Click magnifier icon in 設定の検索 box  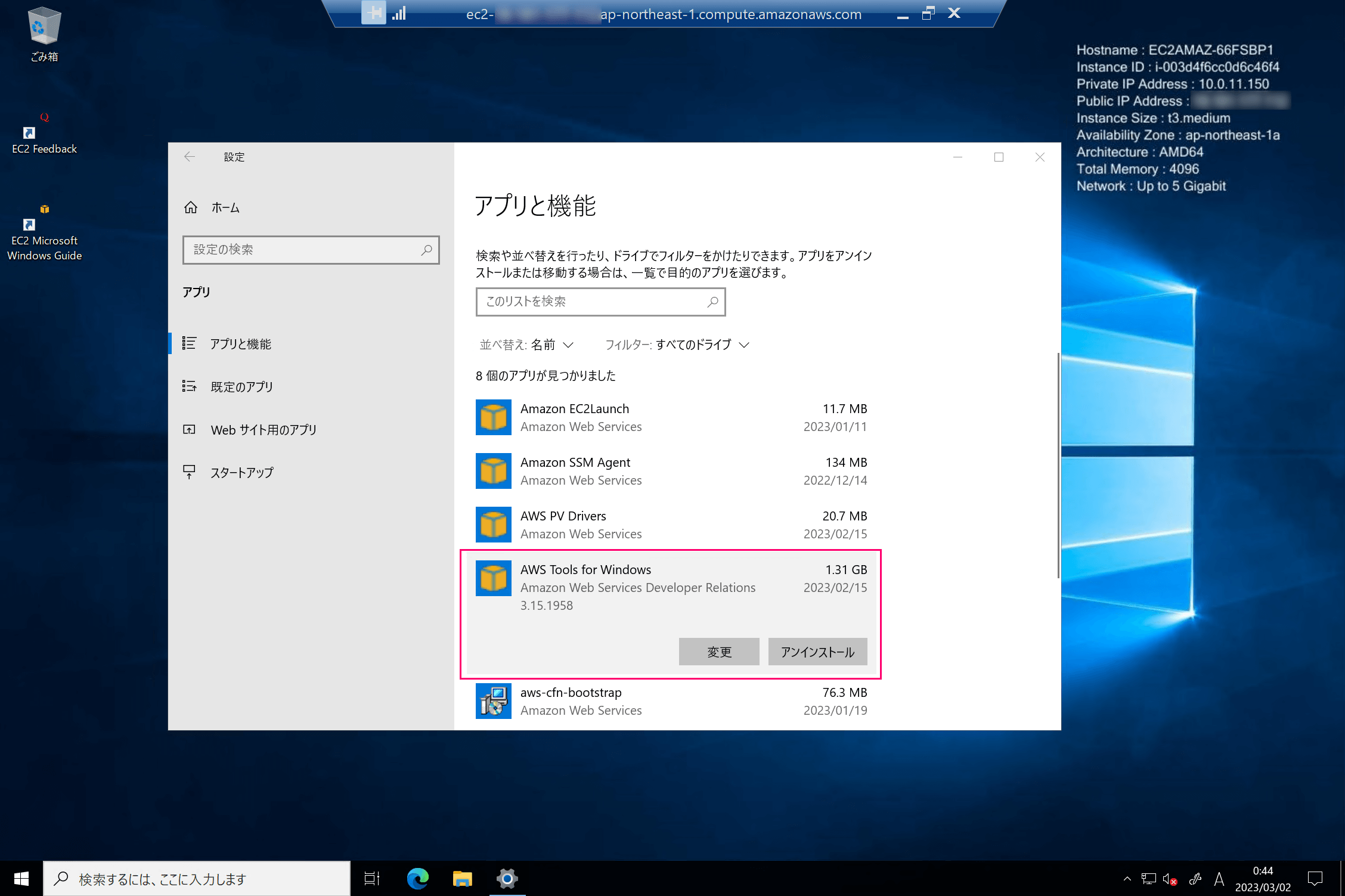click(x=426, y=250)
